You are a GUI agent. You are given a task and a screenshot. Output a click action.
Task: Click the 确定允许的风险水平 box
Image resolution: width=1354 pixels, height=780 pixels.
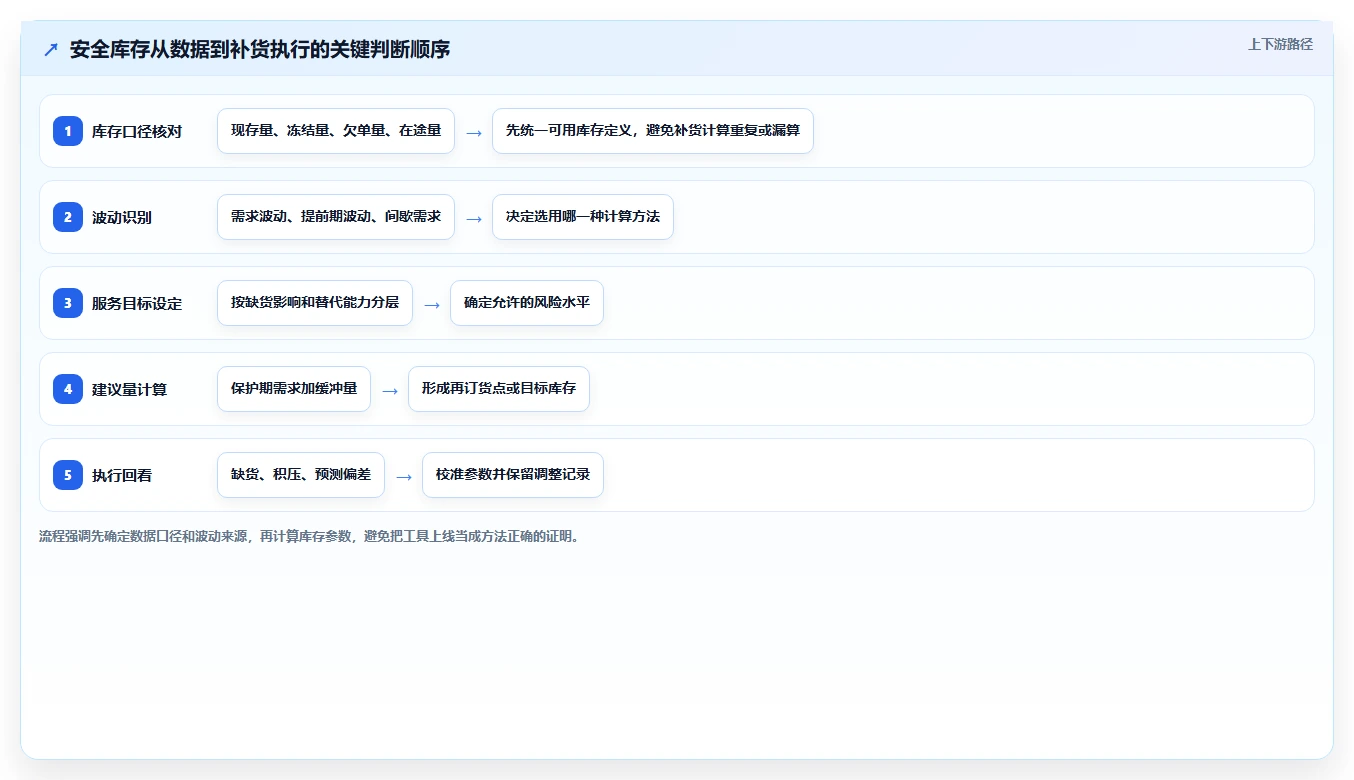[x=527, y=303]
